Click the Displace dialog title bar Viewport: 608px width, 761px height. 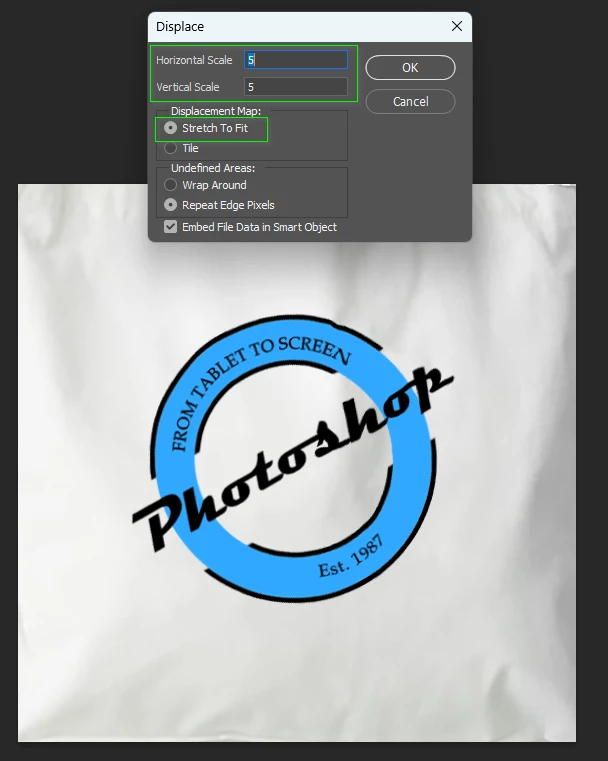coord(310,27)
